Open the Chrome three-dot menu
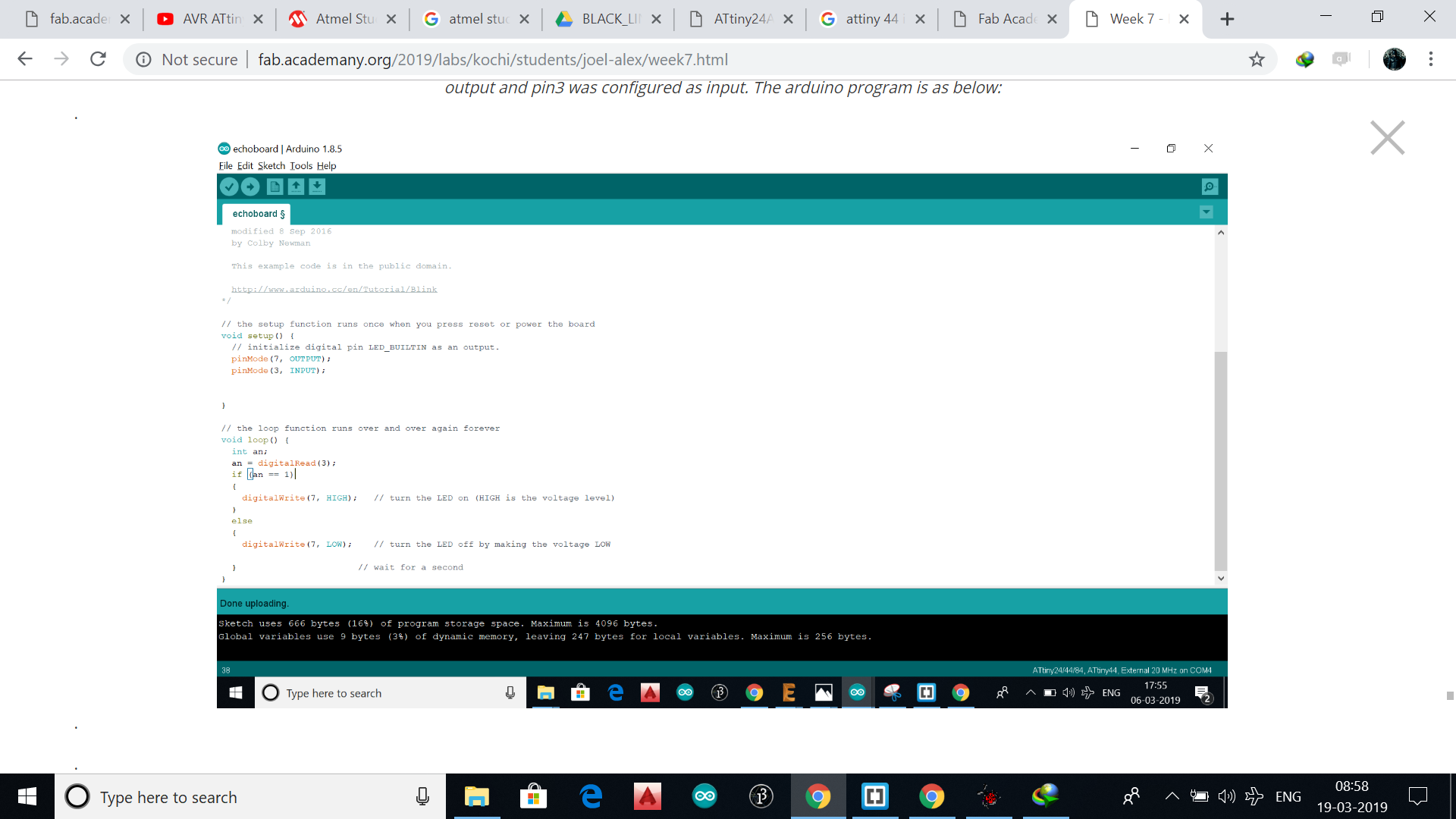 point(1430,59)
